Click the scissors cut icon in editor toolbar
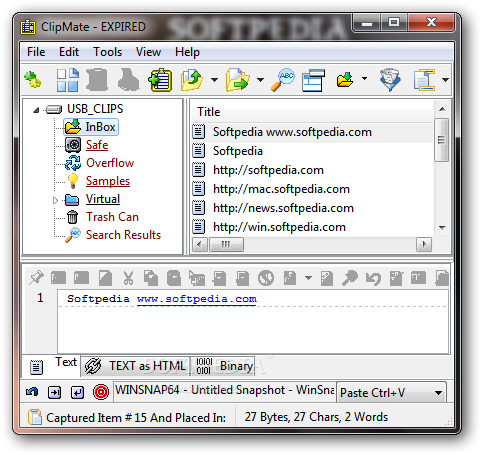 (x=128, y=277)
